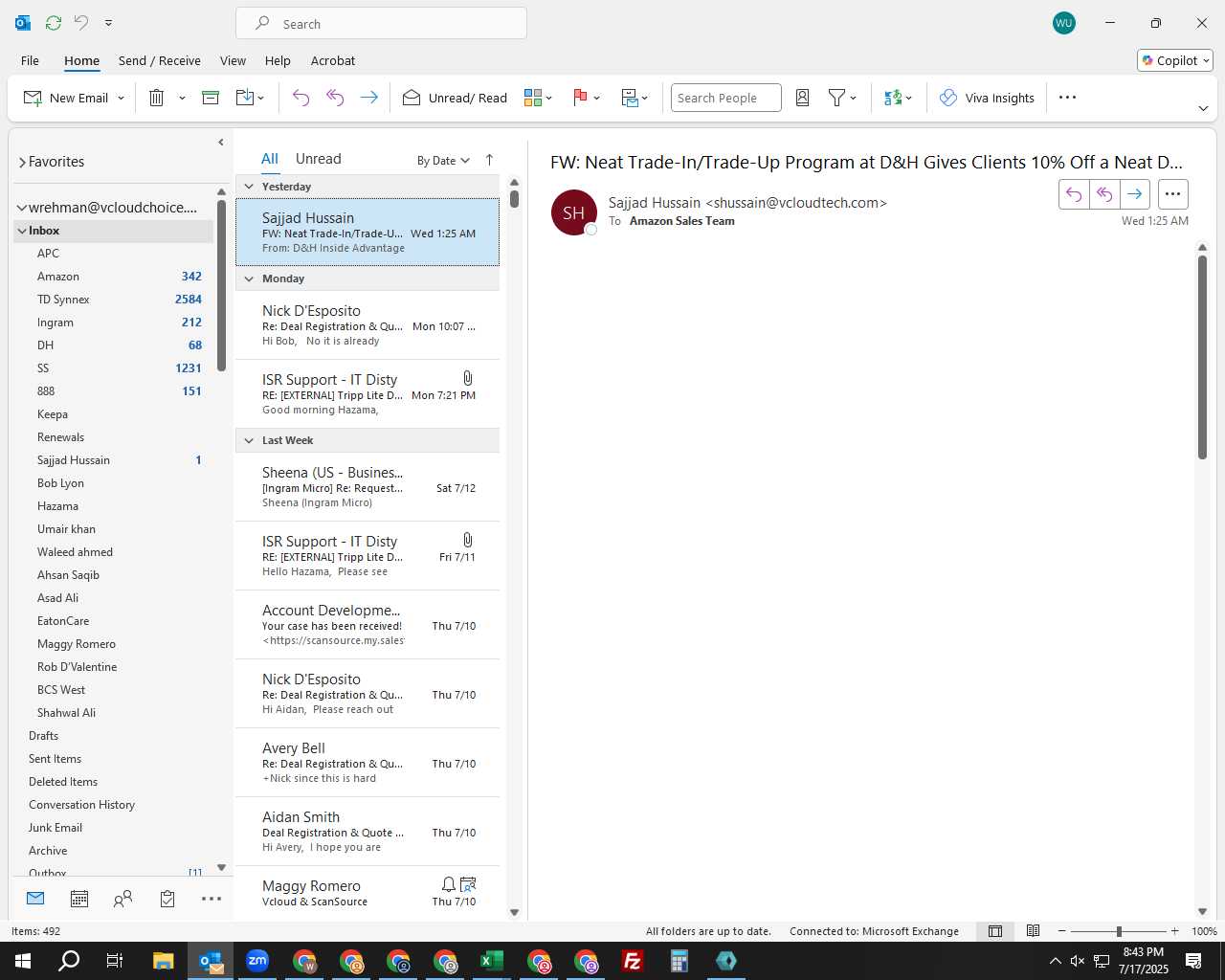Click the Undo arrow in ribbon
Image resolution: width=1225 pixels, height=980 pixels.
(x=301, y=98)
